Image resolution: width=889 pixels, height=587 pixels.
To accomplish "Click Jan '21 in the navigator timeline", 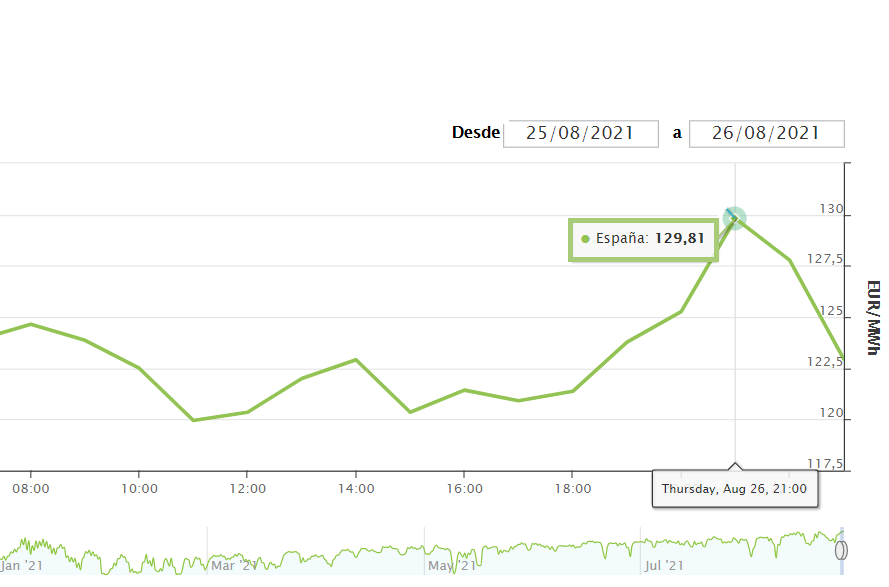I will (x=22, y=565).
